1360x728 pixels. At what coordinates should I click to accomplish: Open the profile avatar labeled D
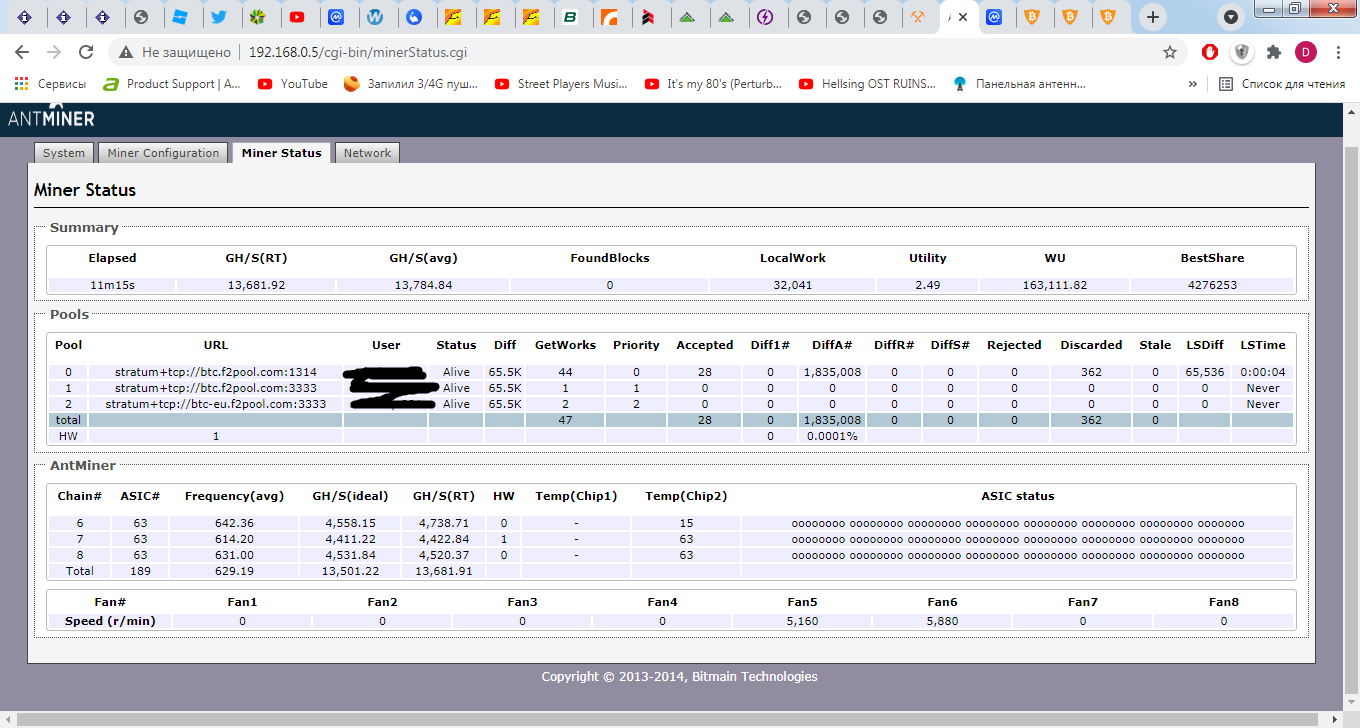[1305, 52]
